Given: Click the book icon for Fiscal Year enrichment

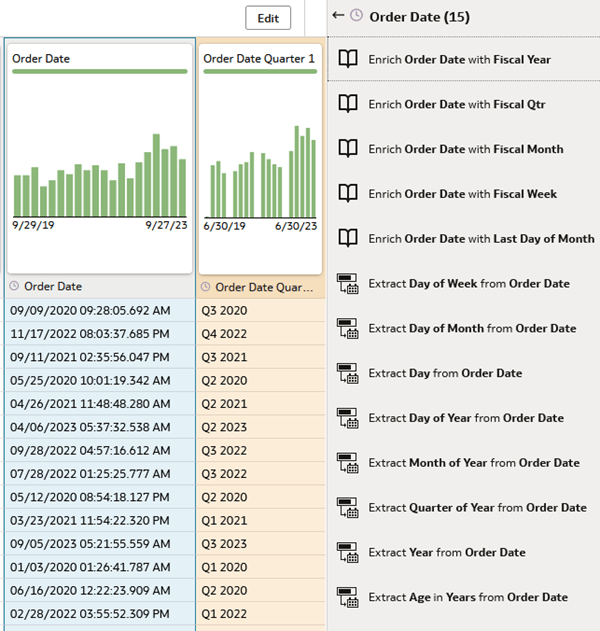Looking at the screenshot, I should pyautogui.click(x=348, y=59).
